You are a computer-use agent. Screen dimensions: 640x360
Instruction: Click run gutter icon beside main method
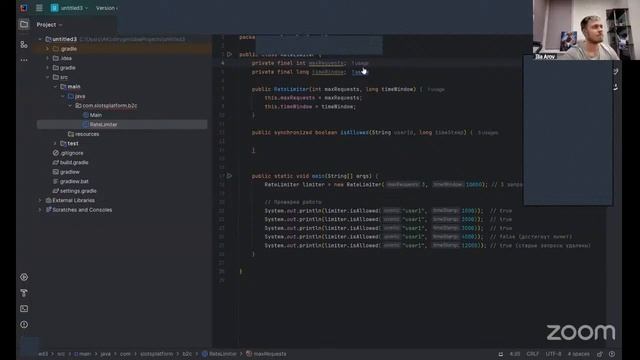[x=229, y=176]
